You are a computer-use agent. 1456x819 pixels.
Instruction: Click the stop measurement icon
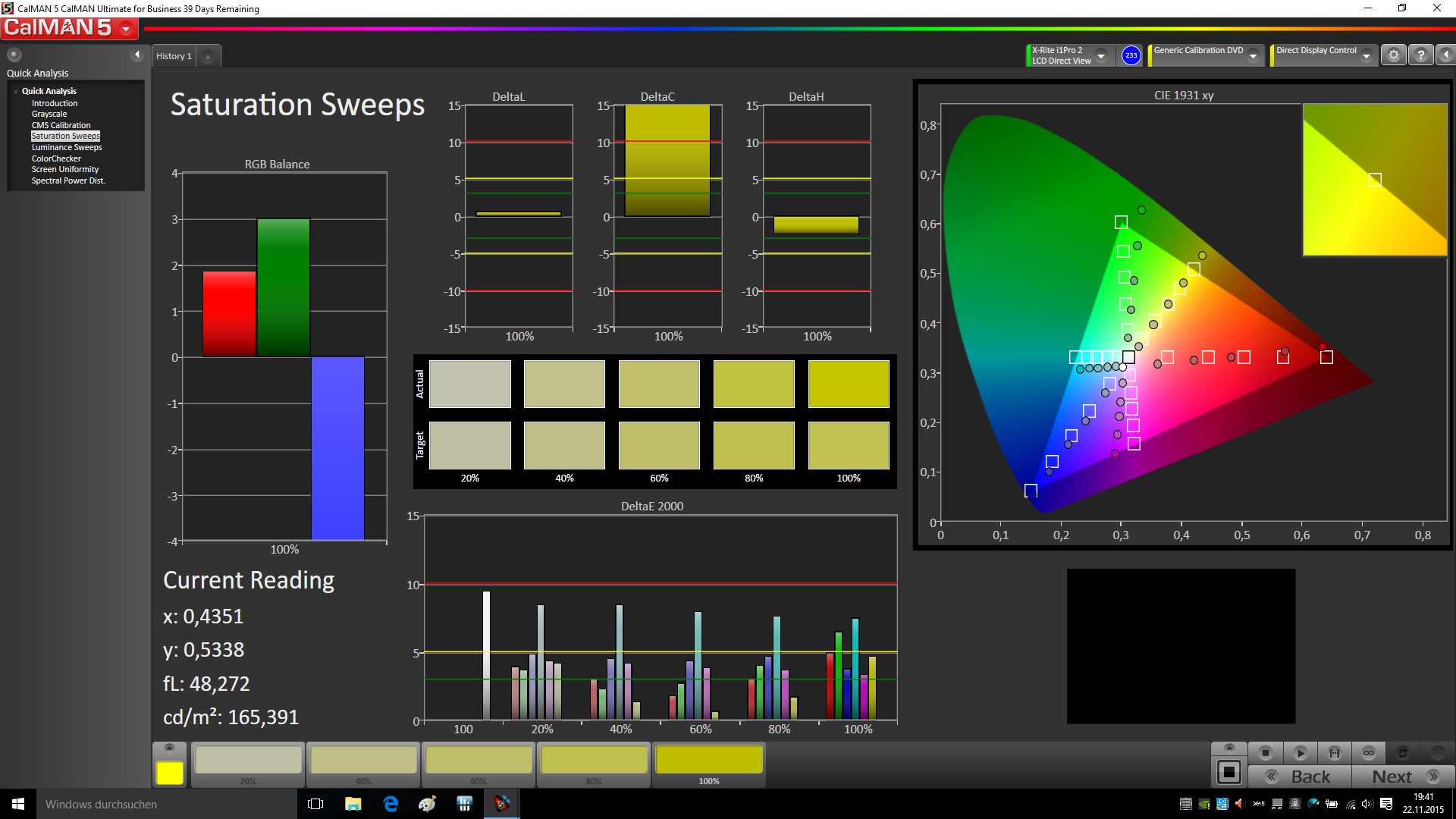pos(1265,753)
